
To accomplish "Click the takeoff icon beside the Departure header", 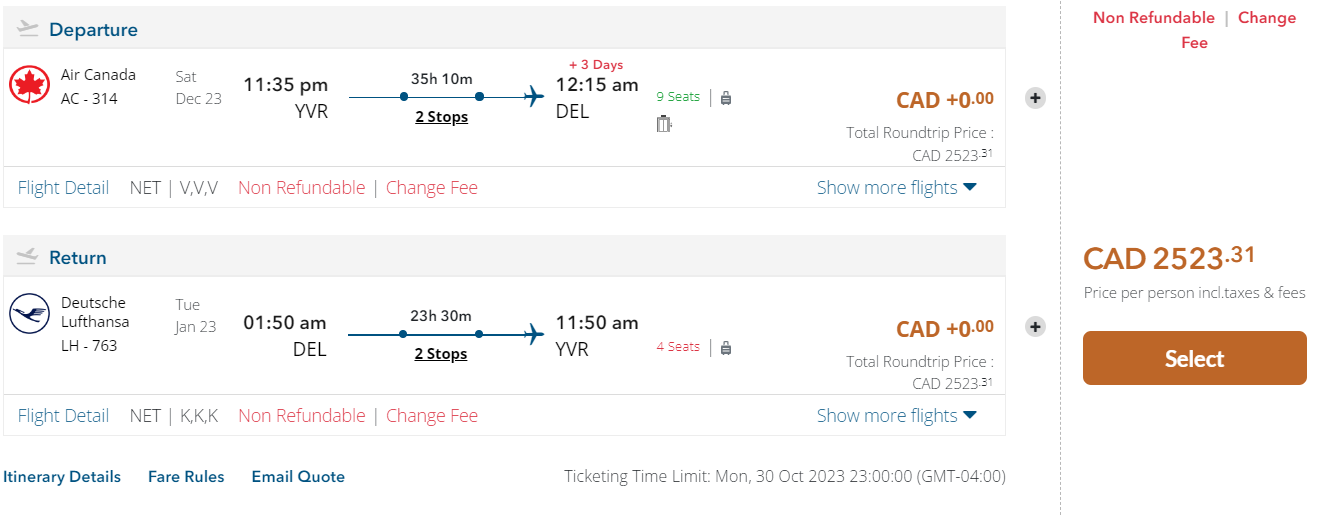I will coord(27,29).
